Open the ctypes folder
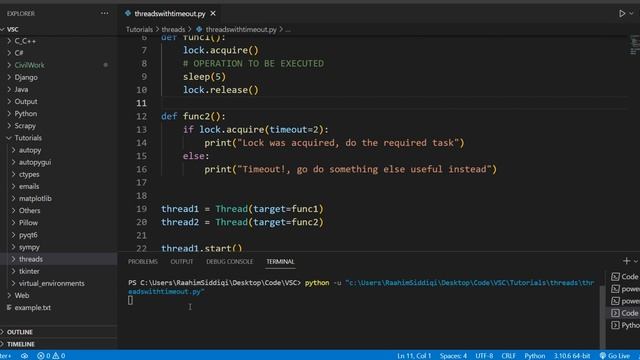640x360 pixels. (x=29, y=174)
